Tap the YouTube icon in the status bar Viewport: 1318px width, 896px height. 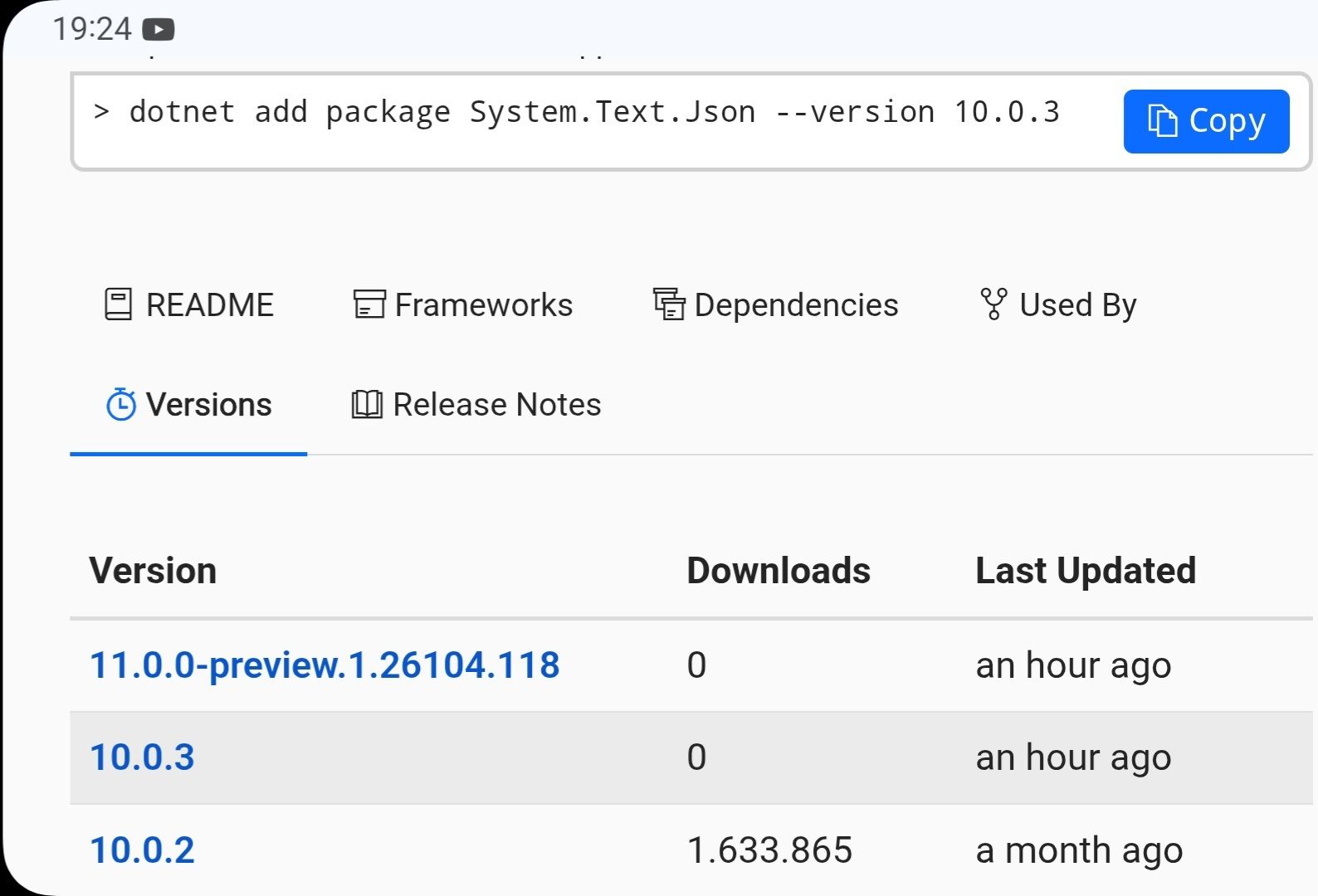[159, 30]
